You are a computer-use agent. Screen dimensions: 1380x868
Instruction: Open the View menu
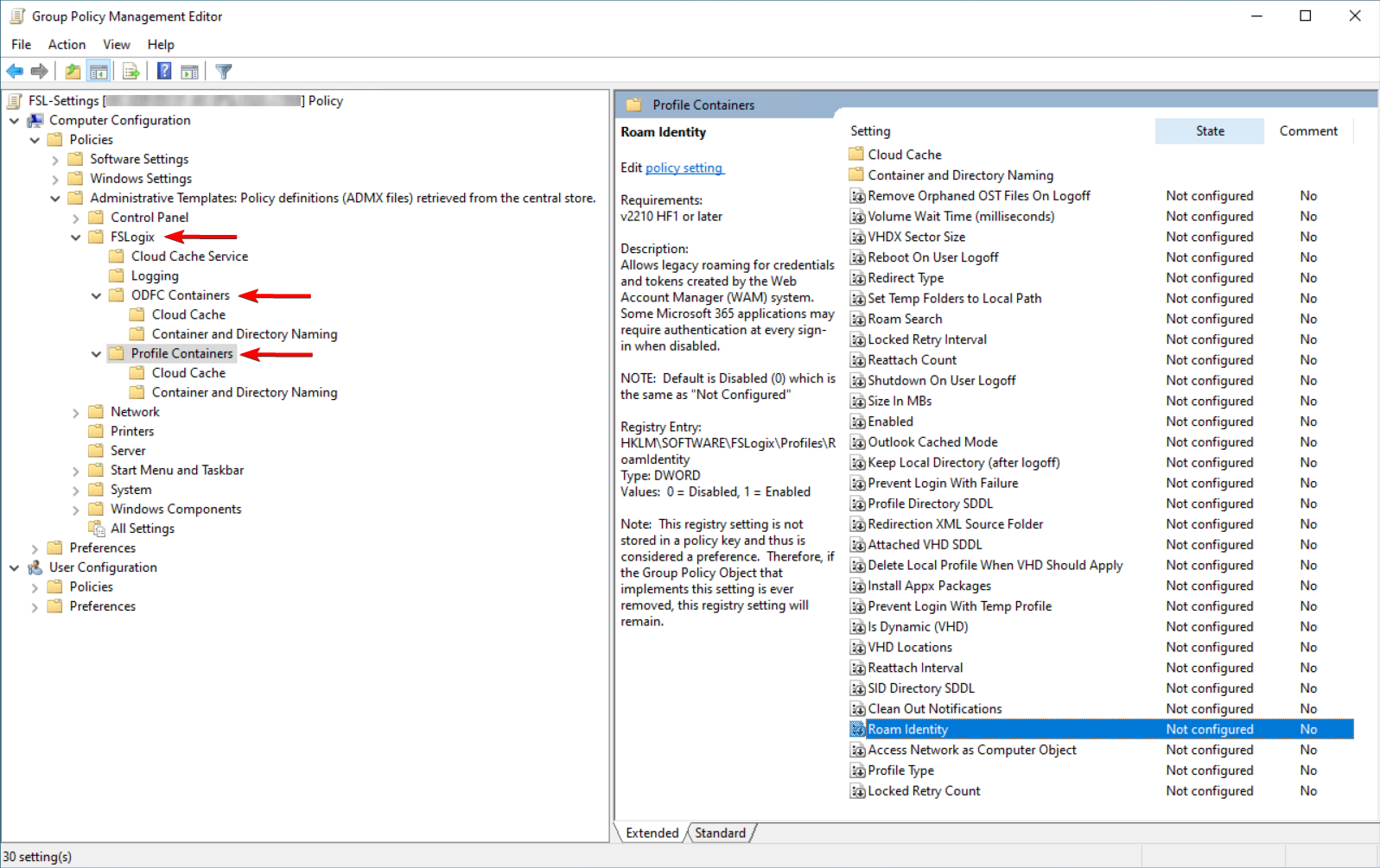pos(116,45)
